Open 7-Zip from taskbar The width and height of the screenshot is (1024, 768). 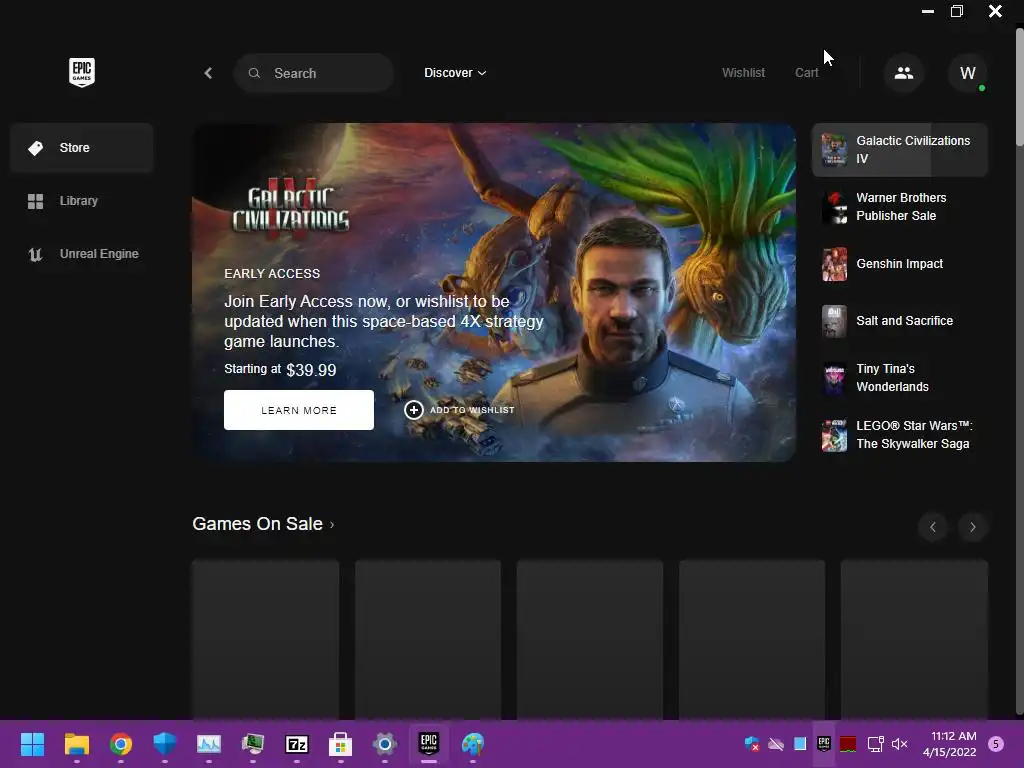click(x=296, y=744)
